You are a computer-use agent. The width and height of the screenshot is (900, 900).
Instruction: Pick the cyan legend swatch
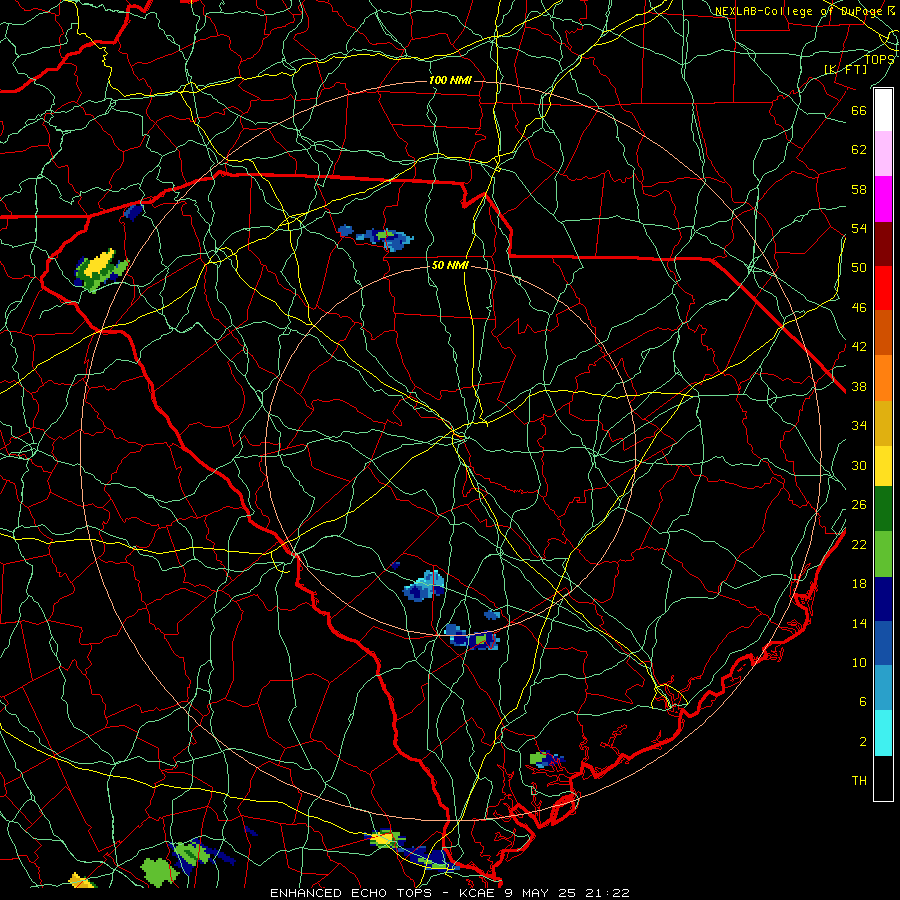click(883, 733)
